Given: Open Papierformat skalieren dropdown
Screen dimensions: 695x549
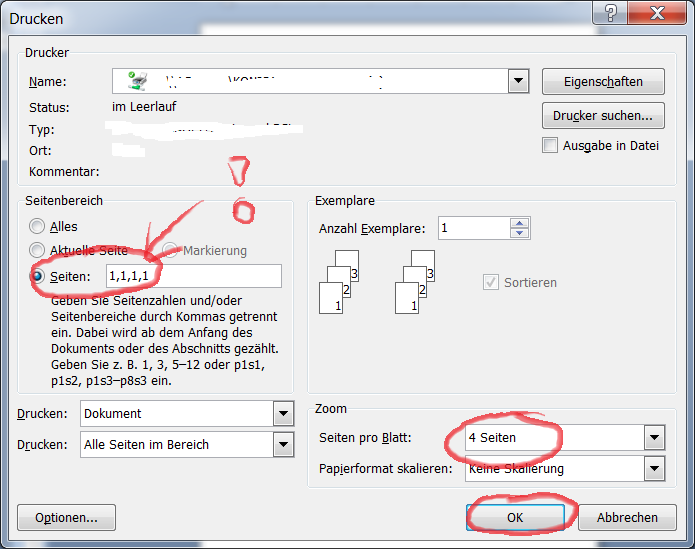Looking at the screenshot, I should point(654,468).
